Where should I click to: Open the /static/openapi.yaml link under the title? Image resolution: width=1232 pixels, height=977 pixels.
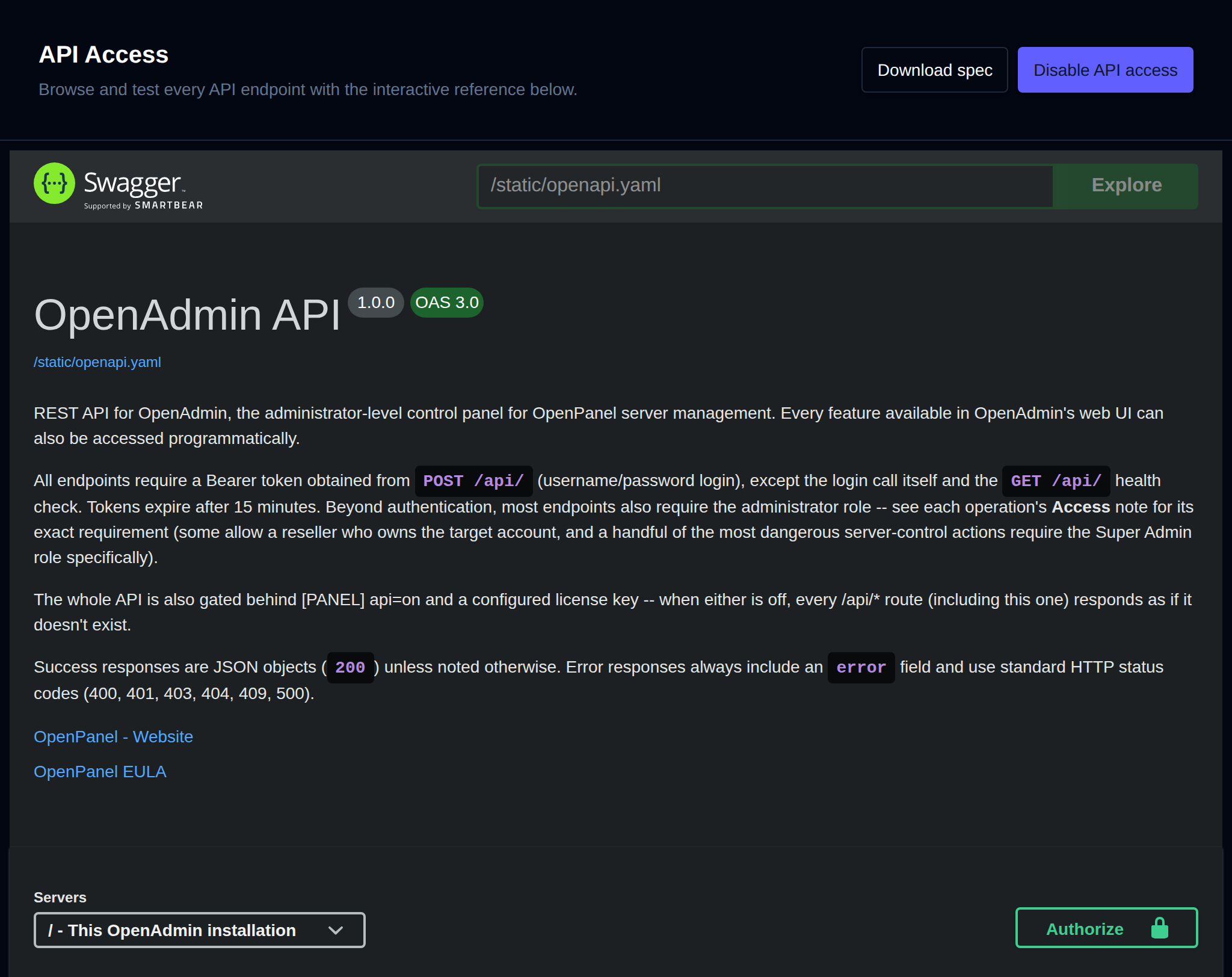click(97, 362)
